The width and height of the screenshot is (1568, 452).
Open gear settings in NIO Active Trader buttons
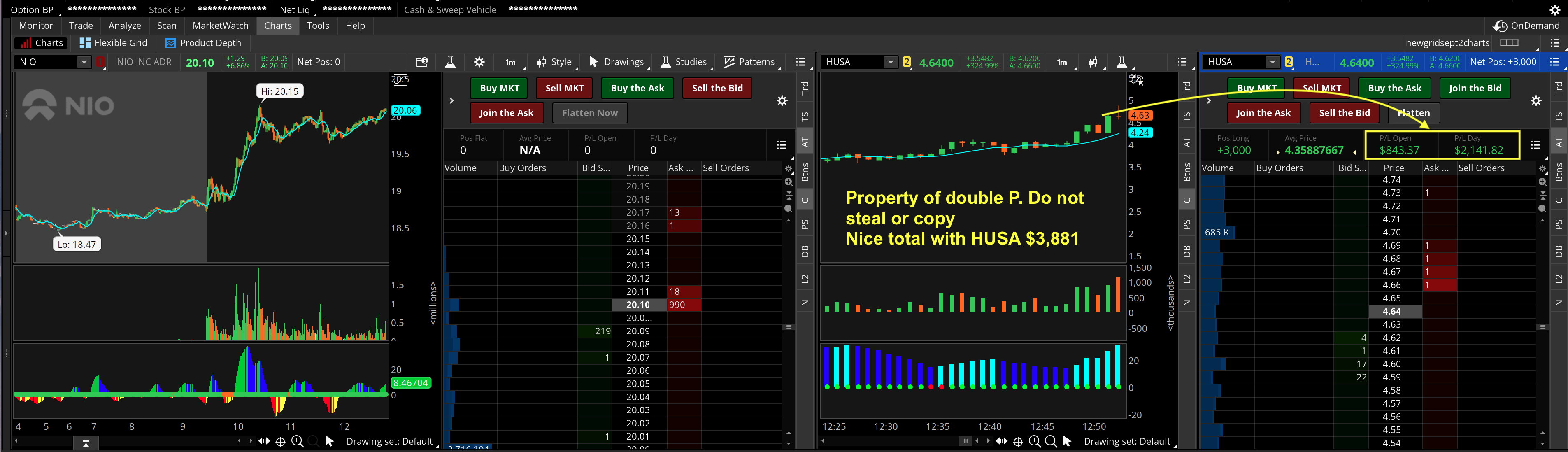[782, 101]
